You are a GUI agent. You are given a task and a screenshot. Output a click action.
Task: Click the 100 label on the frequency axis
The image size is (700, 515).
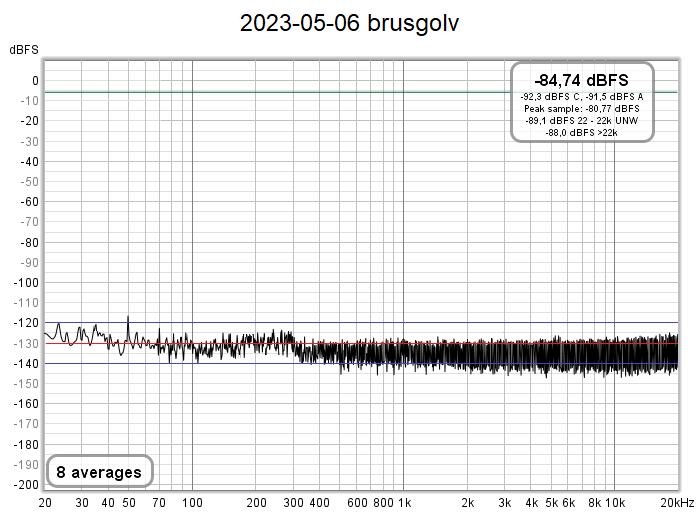coord(192,502)
